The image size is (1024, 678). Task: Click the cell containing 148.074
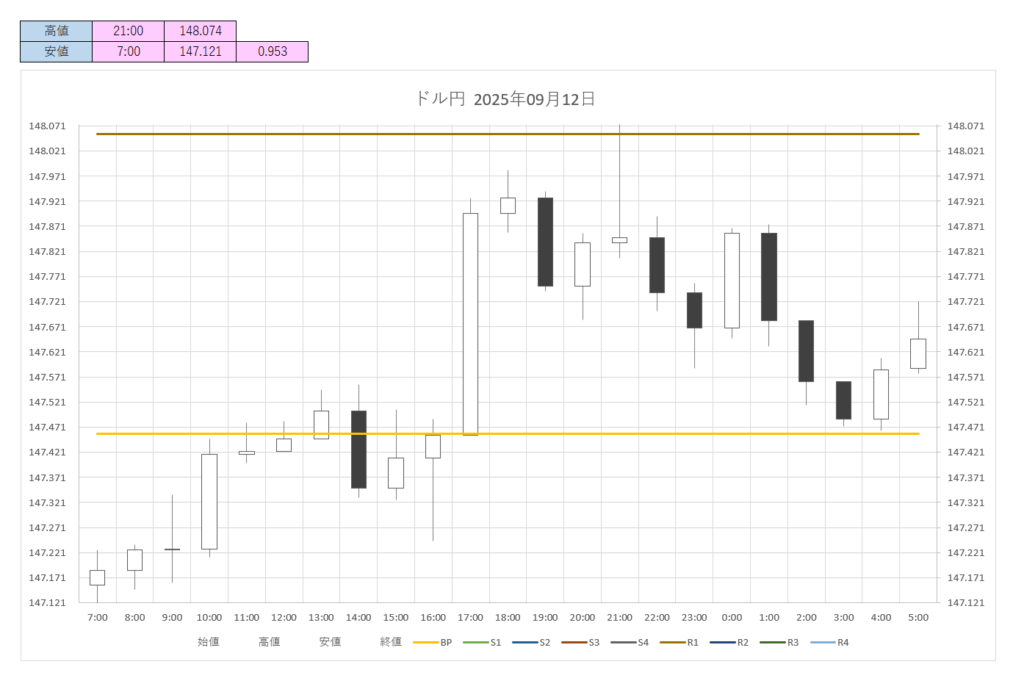click(x=200, y=32)
